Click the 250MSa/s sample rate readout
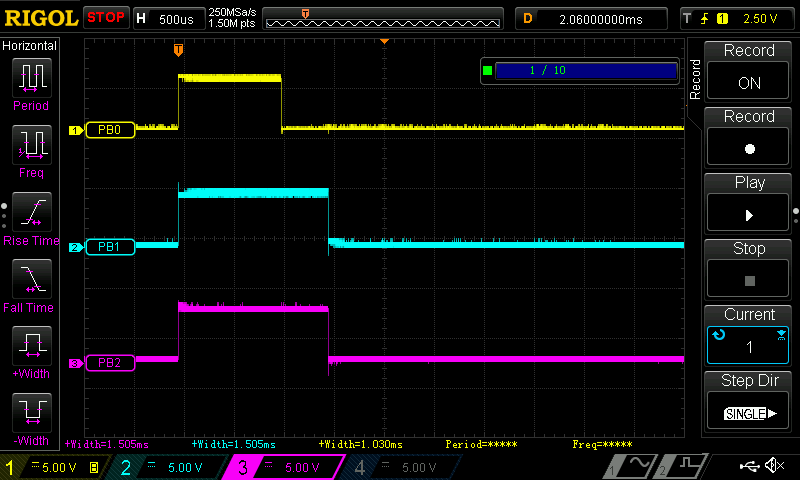Screen dimensions: 800x480 pos(232,12)
